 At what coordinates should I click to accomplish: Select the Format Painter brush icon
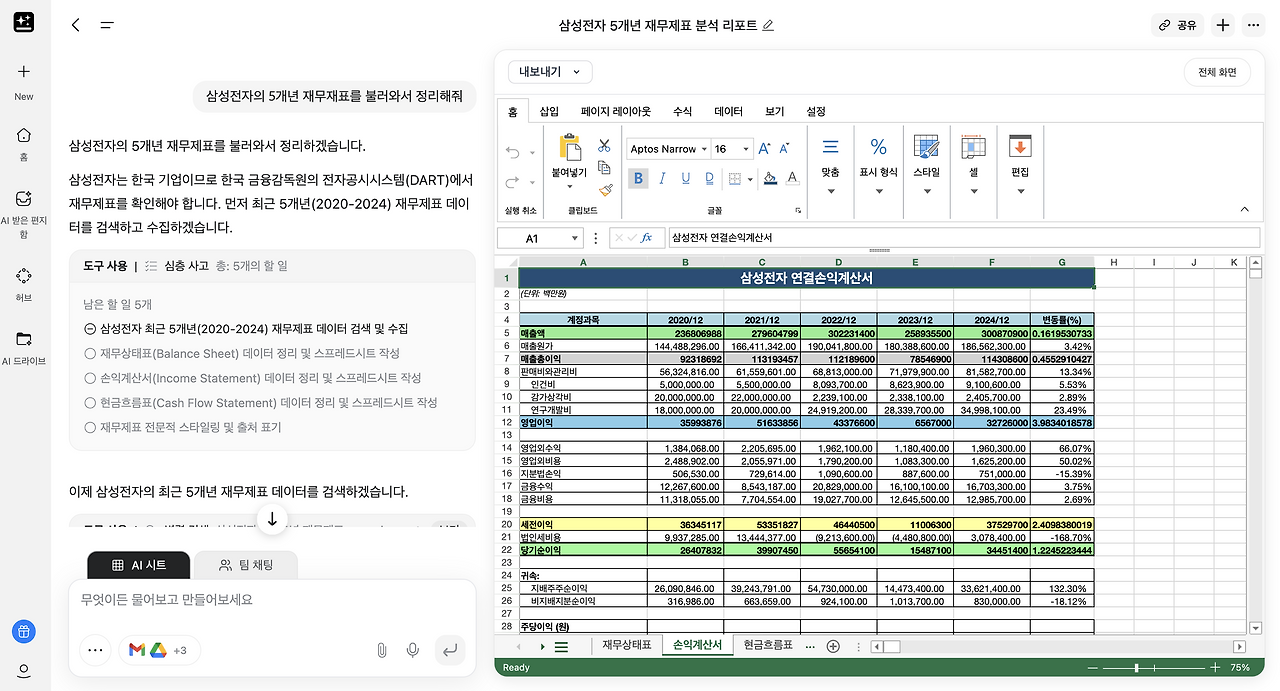click(604, 188)
